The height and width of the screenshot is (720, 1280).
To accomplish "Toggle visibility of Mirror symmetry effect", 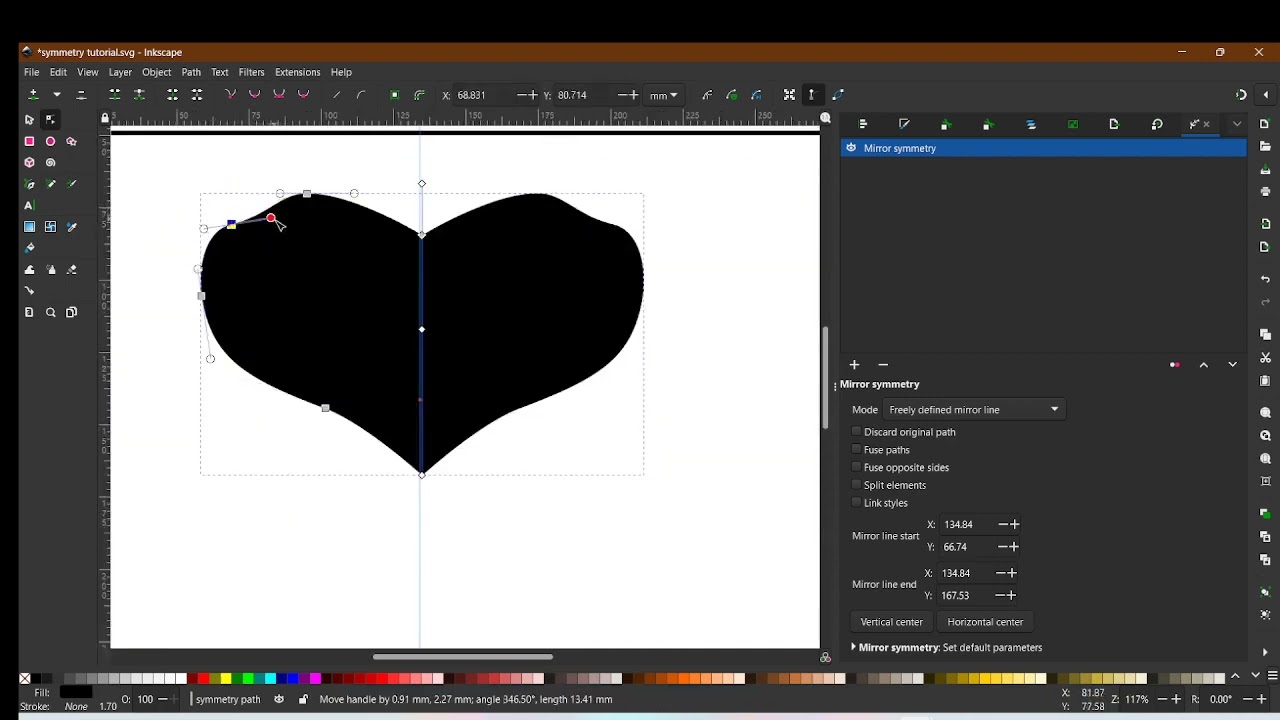I will [851, 148].
